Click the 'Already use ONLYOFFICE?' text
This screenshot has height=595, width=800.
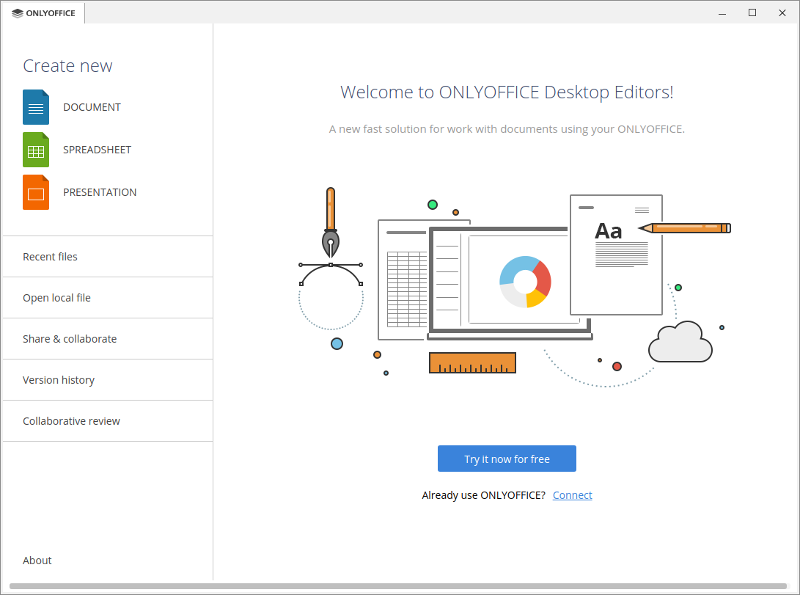[483, 495]
